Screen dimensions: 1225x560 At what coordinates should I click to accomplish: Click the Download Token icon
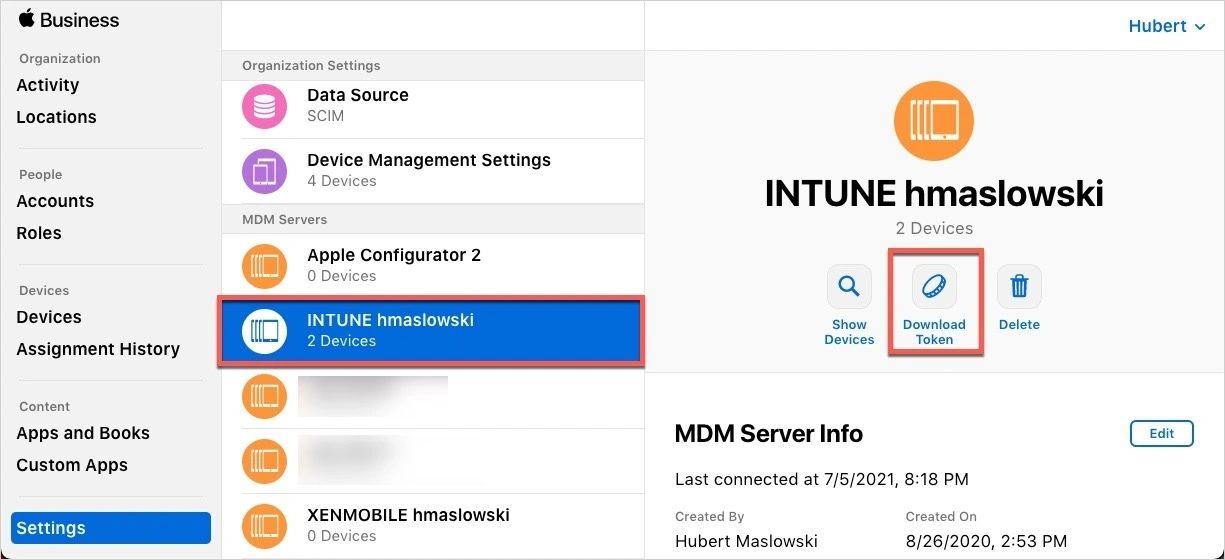934,287
